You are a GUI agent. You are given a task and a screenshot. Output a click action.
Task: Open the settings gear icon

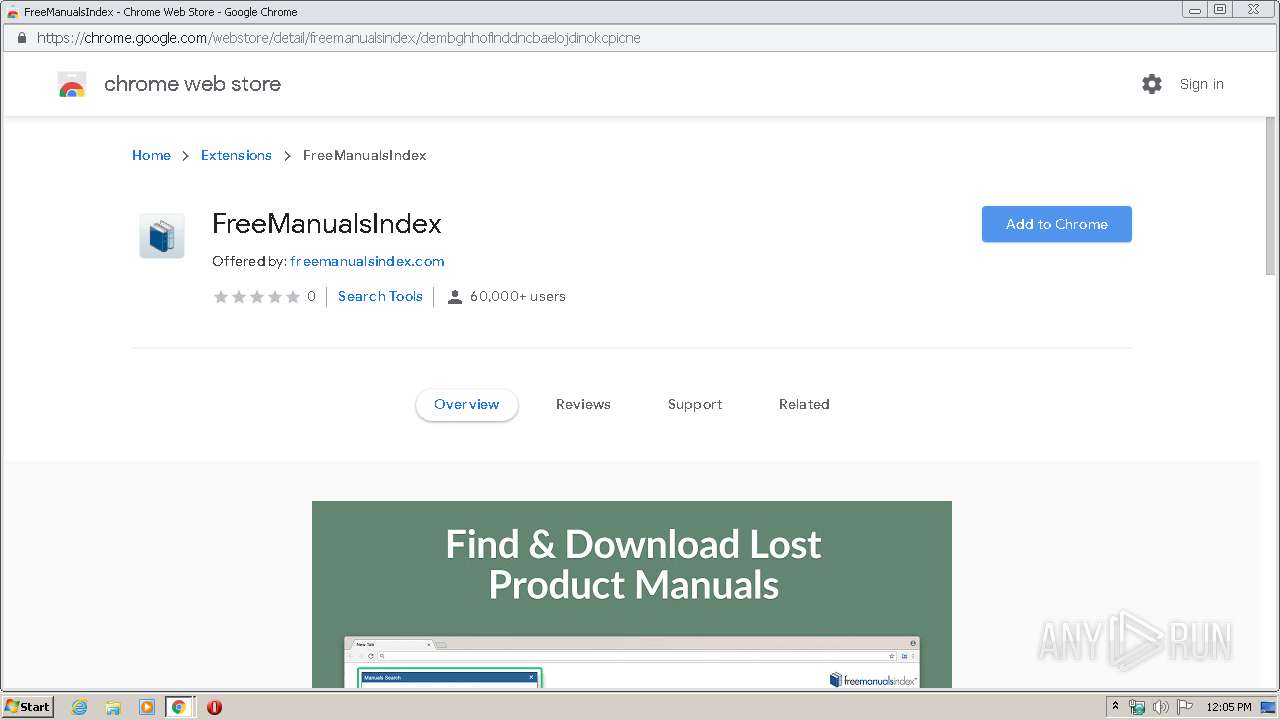1152,84
